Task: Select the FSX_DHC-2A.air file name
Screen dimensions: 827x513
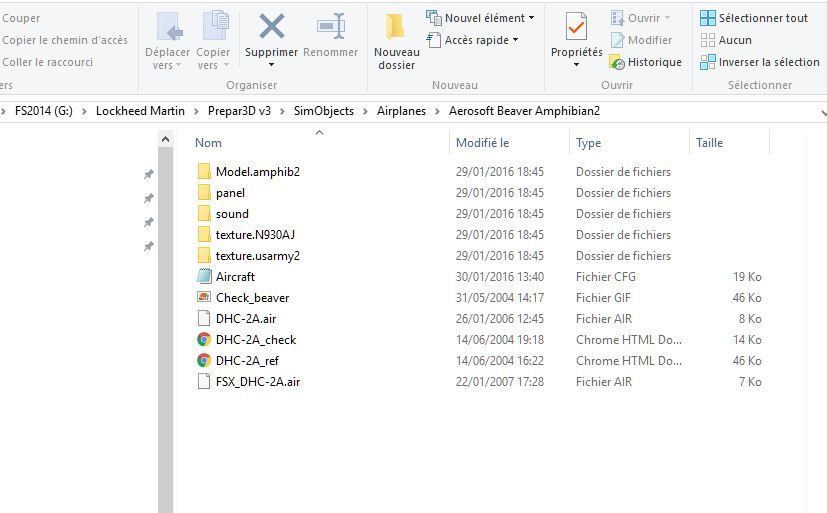Action: click(258, 382)
